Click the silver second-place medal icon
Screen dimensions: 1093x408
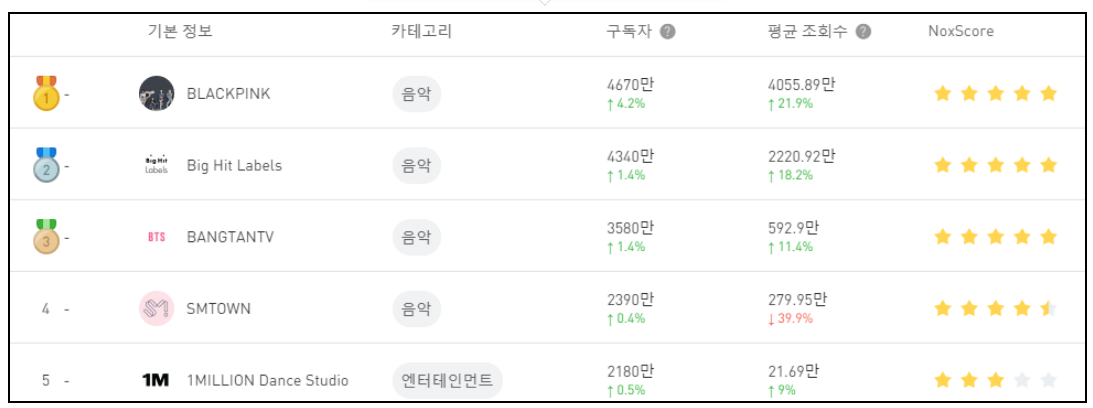(x=46, y=165)
